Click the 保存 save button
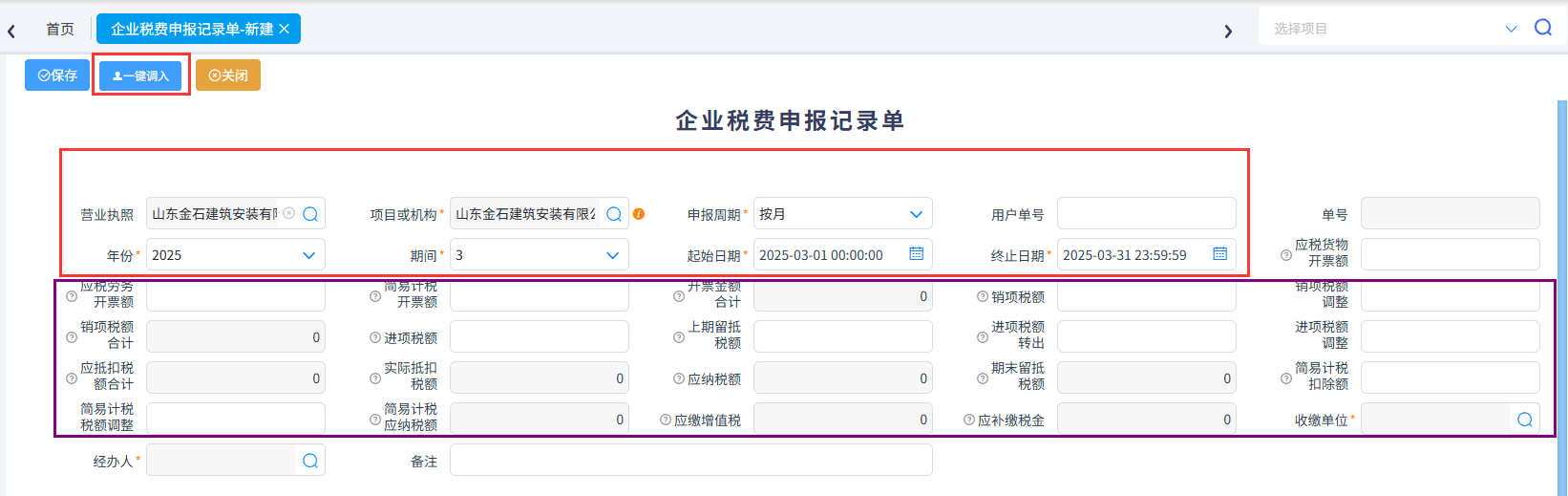The width and height of the screenshot is (1568, 496). [x=57, y=75]
